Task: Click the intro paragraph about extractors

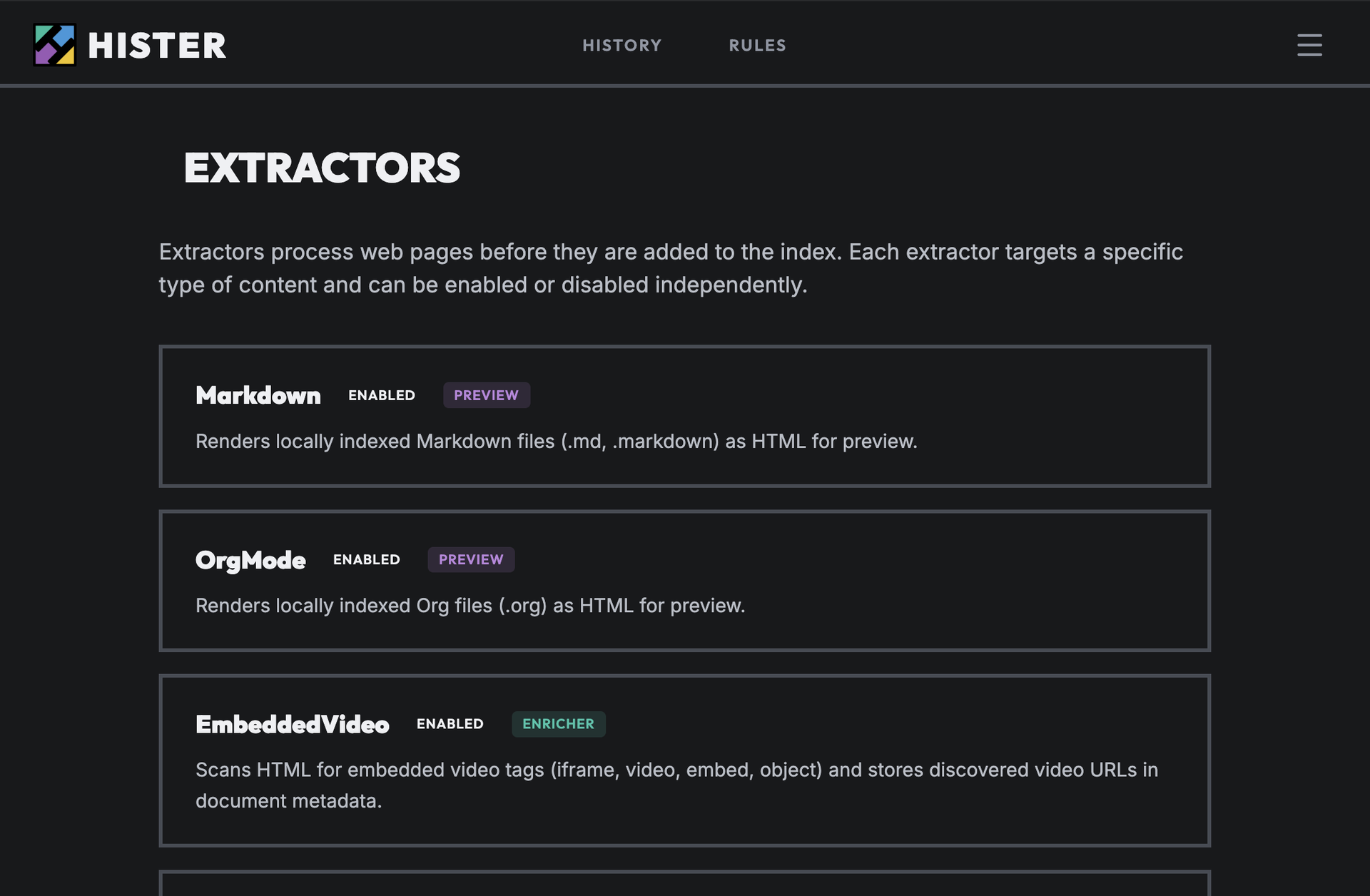Action: coord(671,268)
